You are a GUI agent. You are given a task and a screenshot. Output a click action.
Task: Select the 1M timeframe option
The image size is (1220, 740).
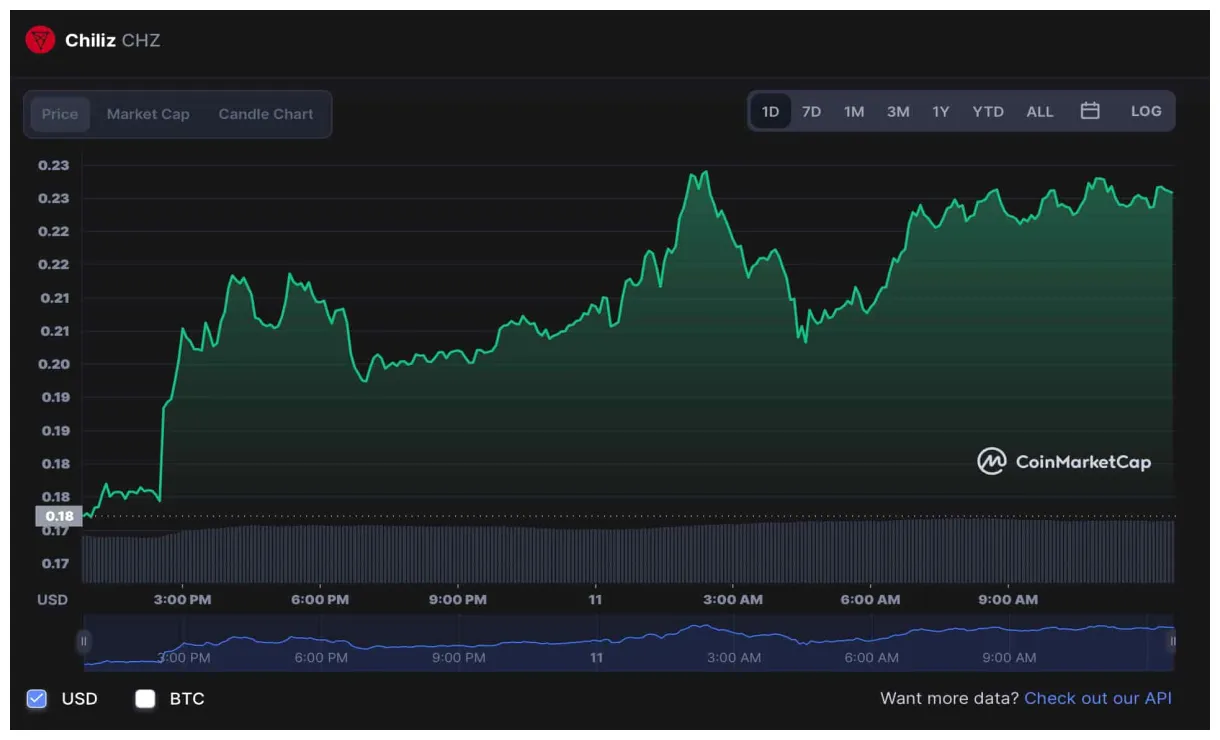coord(853,111)
